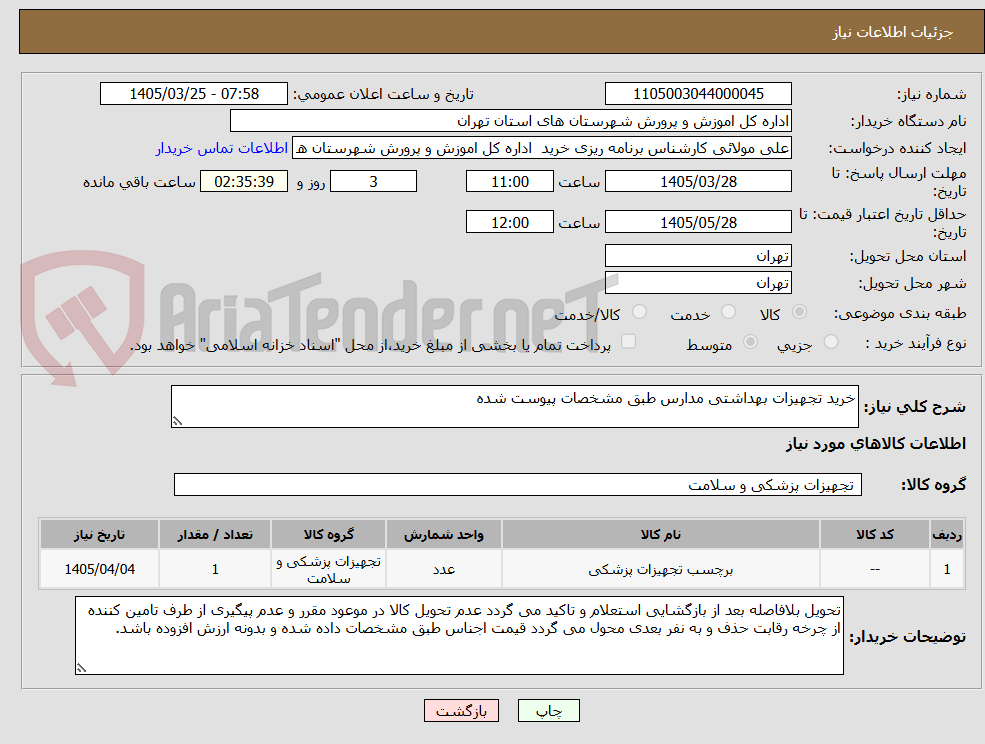Click the نام دستگاه خریدار field
The height and width of the screenshot is (744, 985).
point(511,121)
